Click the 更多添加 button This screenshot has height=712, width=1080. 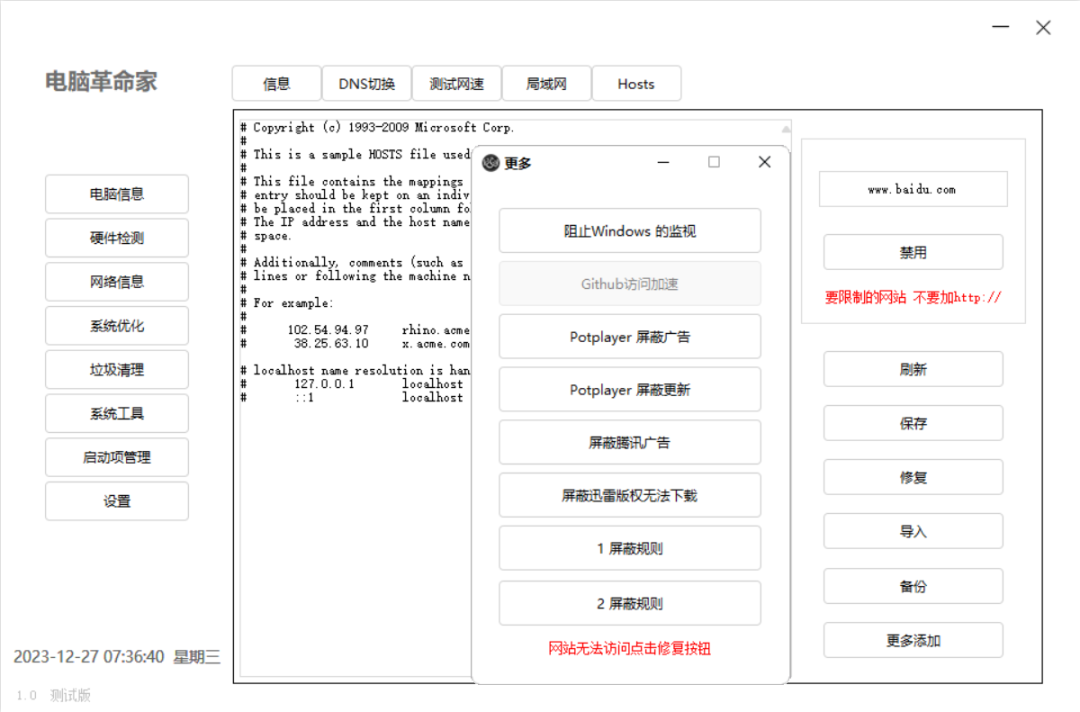[913, 641]
